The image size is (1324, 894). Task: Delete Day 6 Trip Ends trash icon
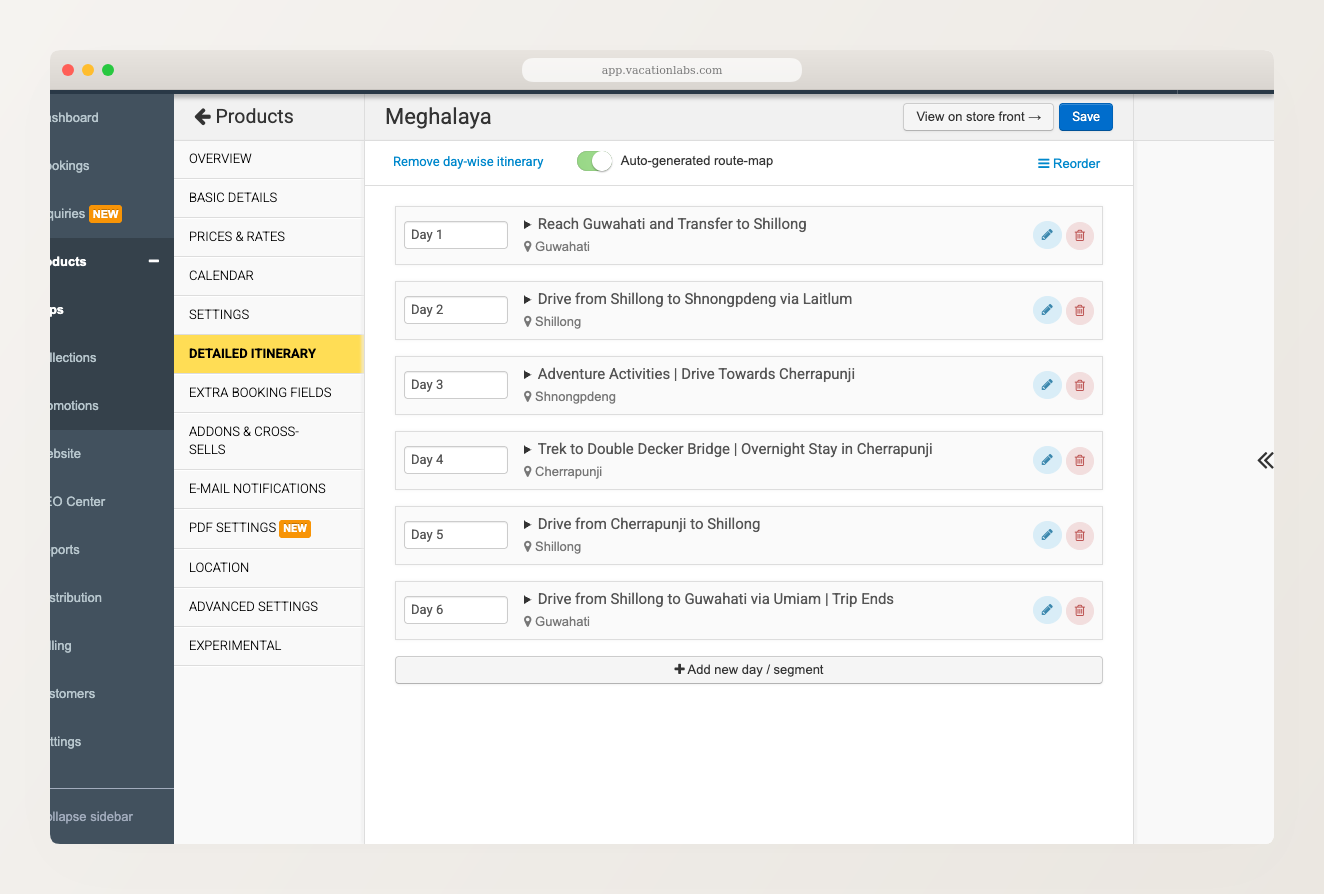(x=1080, y=611)
